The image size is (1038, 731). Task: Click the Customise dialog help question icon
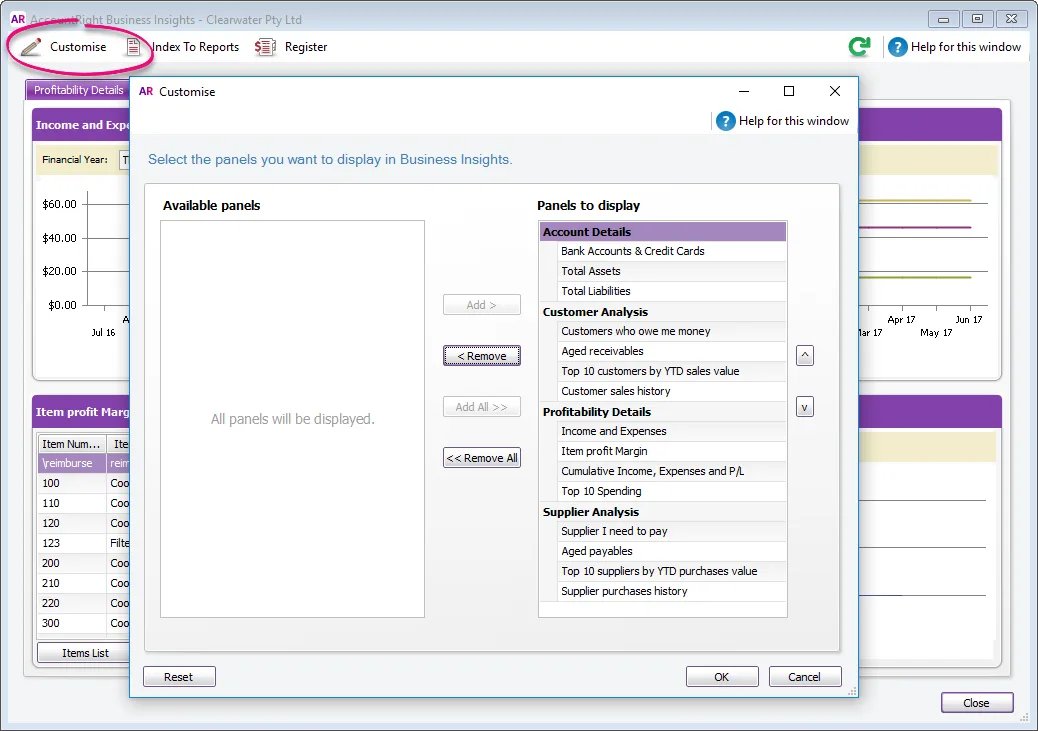coord(726,121)
